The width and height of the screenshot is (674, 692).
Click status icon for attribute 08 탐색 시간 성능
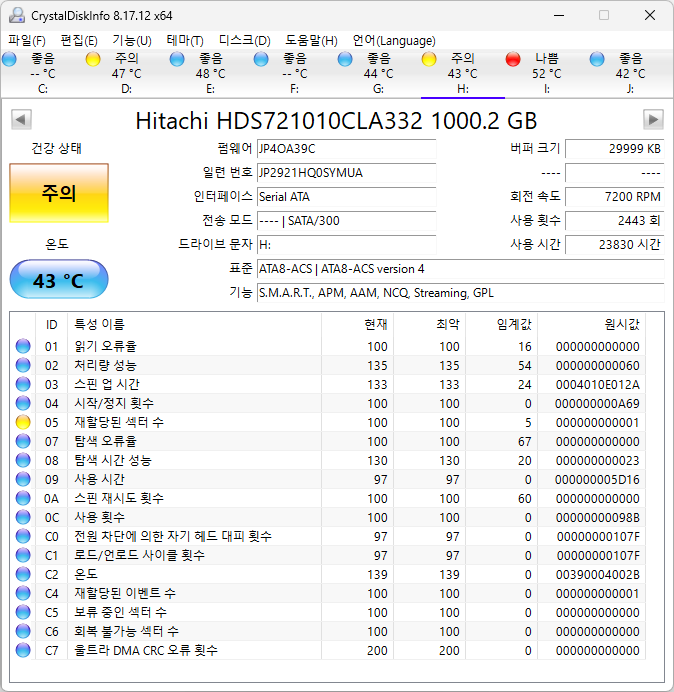point(23,460)
